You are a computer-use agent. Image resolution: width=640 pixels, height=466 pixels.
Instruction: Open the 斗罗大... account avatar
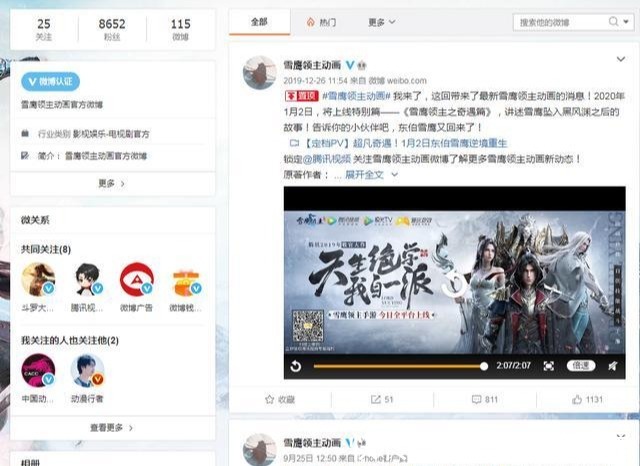pos(38,279)
